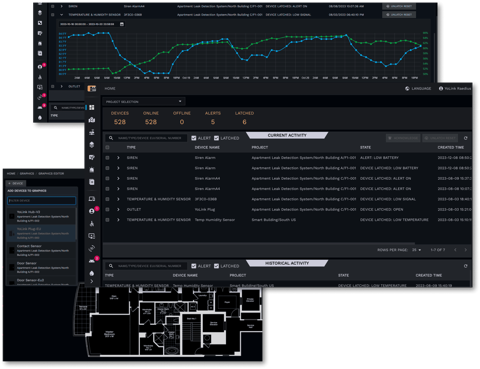
Task: Open the calendar icon beside date range
Action: [122, 24]
